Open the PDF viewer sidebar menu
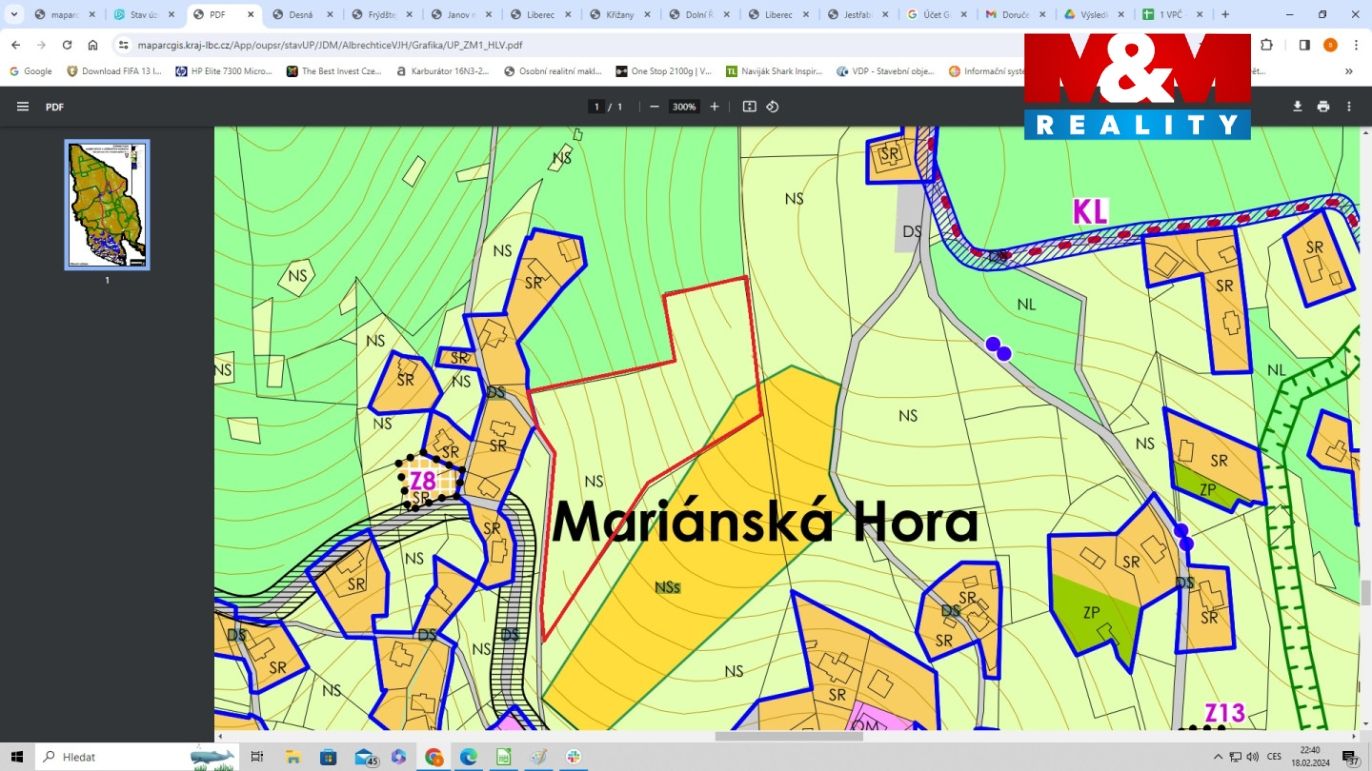 tap(23, 107)
